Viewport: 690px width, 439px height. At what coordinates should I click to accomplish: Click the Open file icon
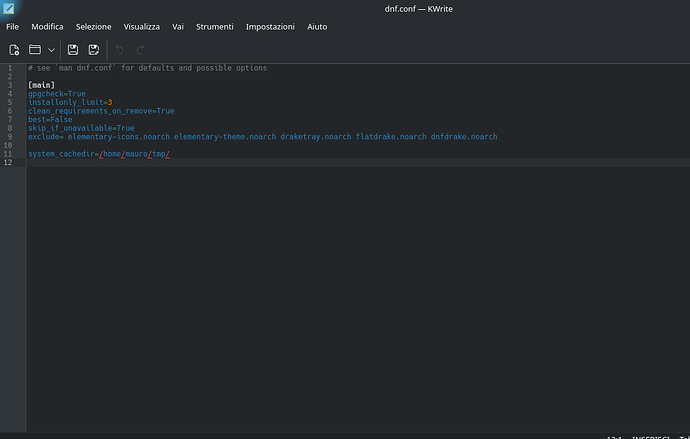coord(34,49)
